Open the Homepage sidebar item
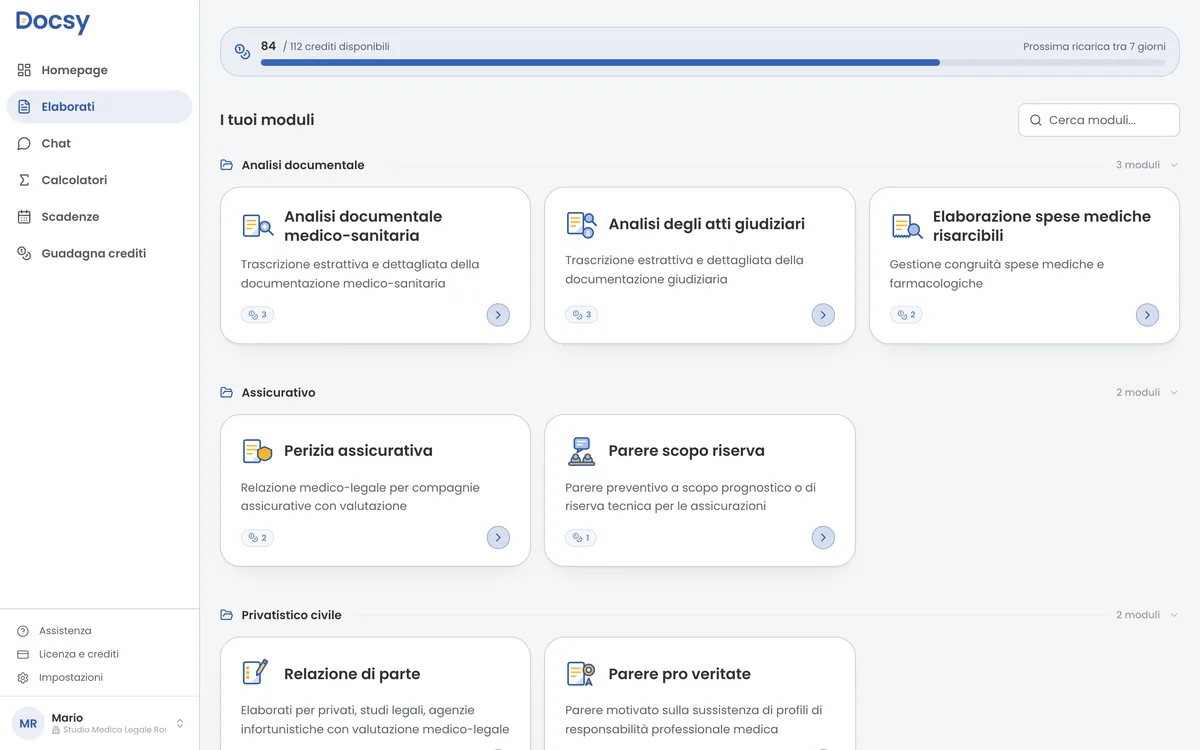 (x=99, y=70)
